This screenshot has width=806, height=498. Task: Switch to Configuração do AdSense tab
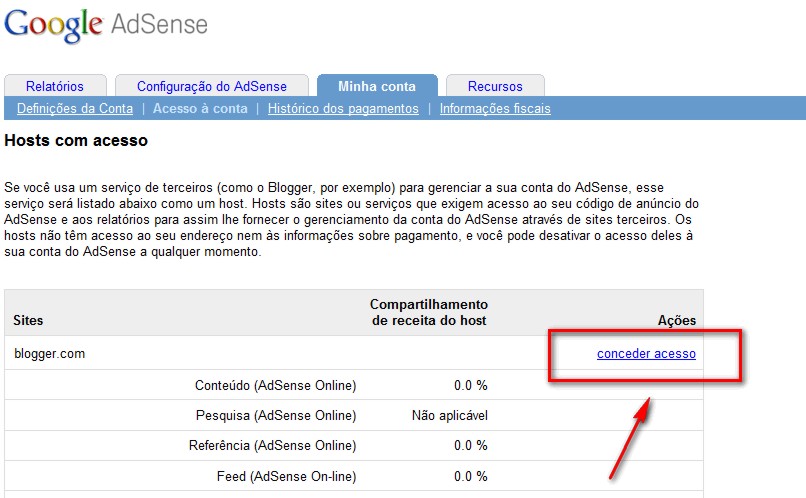tap(212, 86)
